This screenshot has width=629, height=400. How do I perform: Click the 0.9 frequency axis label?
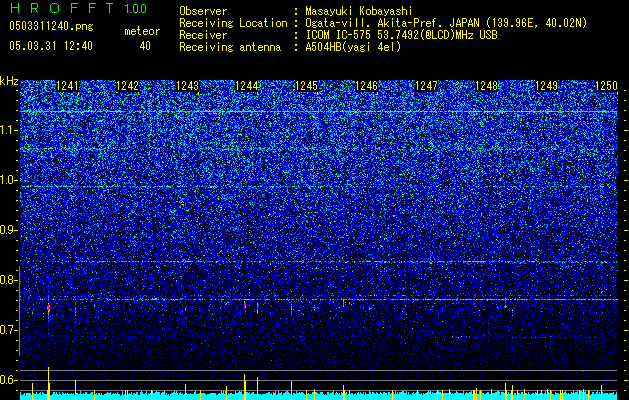(9, 230)
